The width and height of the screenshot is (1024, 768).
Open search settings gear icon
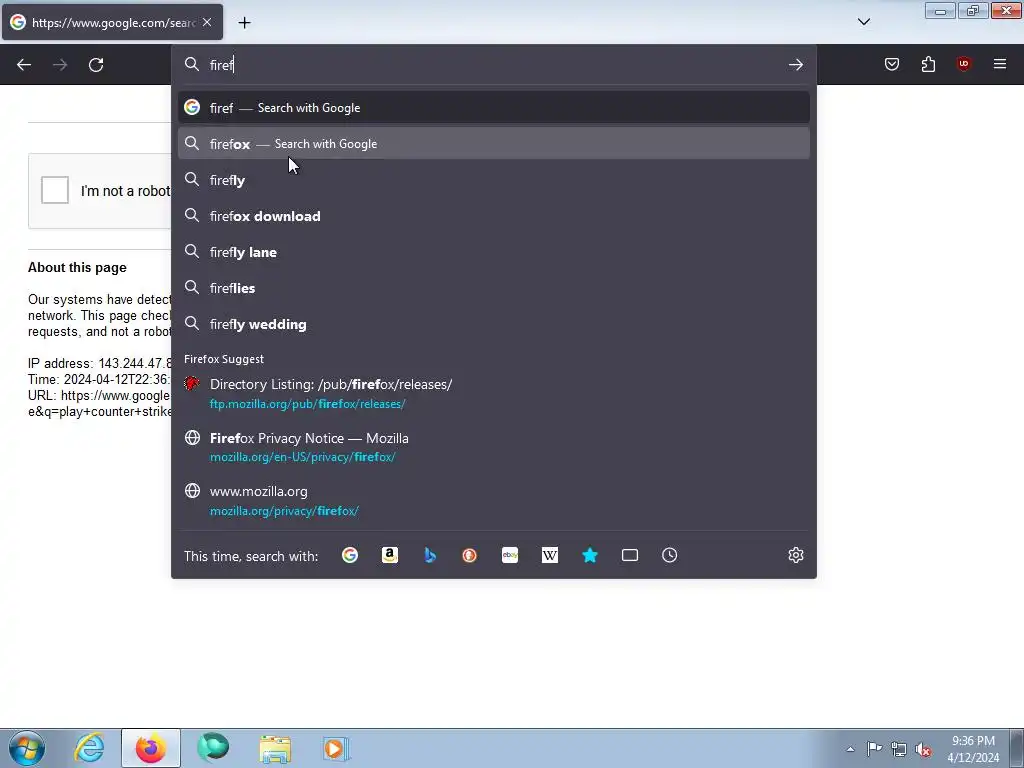tap(795, 555)
